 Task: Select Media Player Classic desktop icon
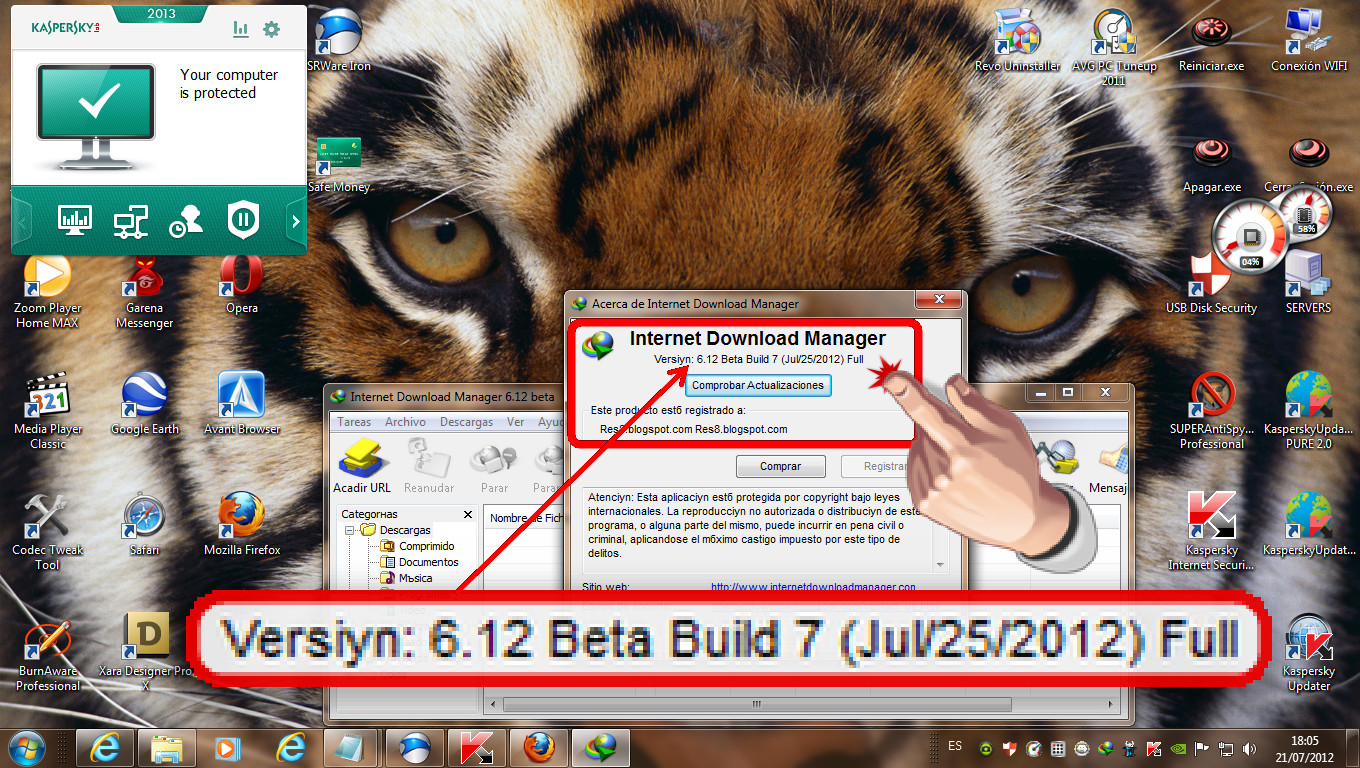[x=47, y=412]
